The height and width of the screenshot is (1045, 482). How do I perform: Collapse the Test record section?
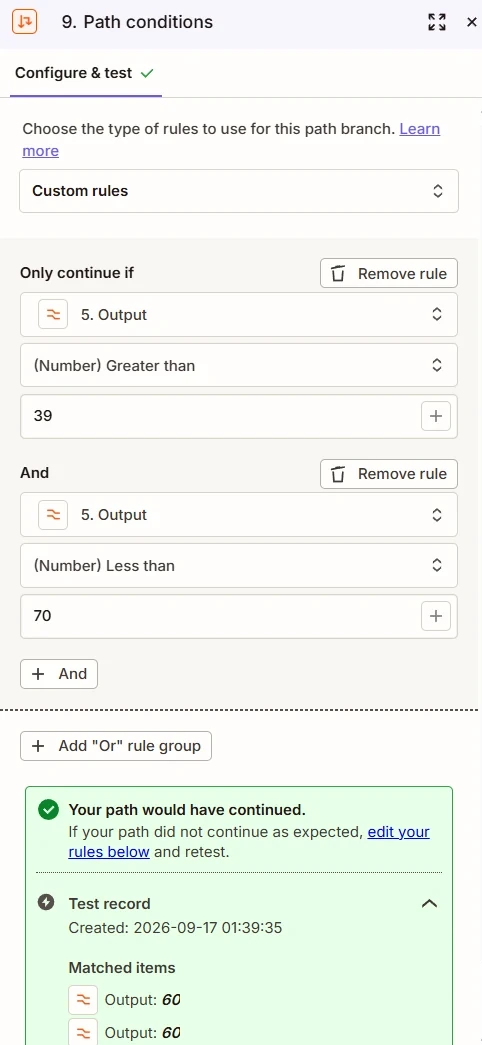coord(430,904)
